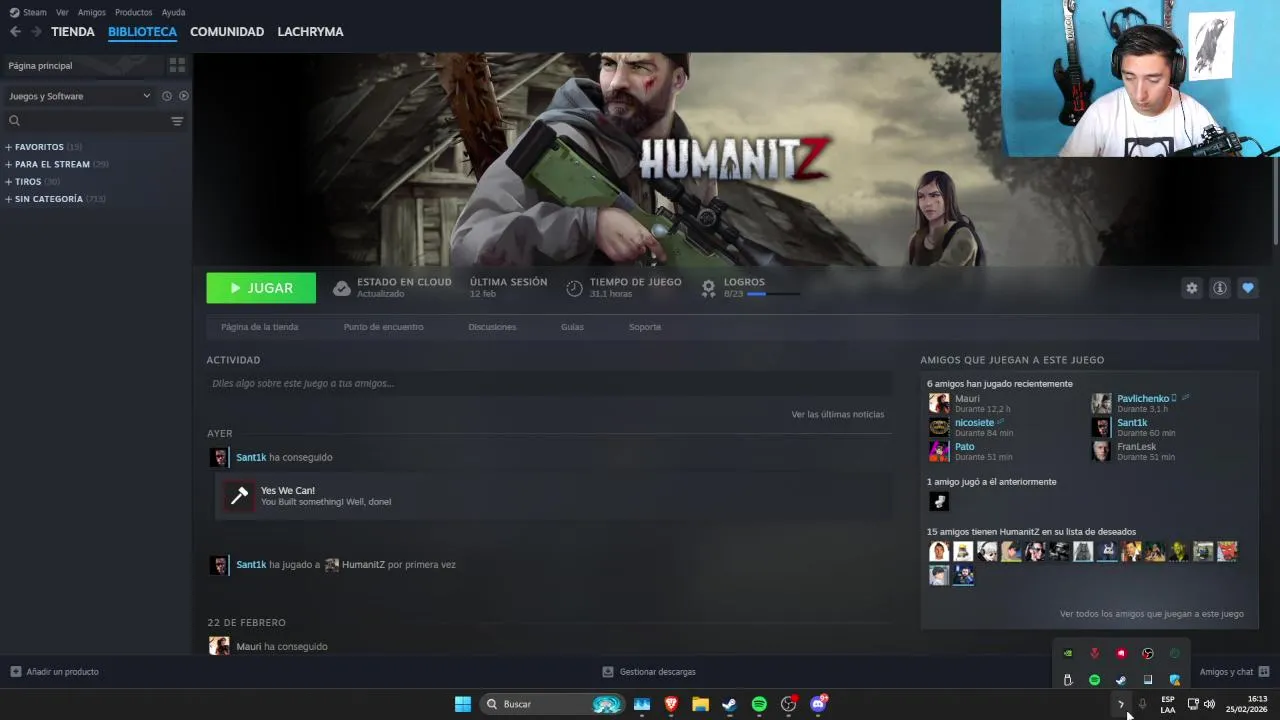
Task: Open Página principal in sidebar
Action: point(82,65)
